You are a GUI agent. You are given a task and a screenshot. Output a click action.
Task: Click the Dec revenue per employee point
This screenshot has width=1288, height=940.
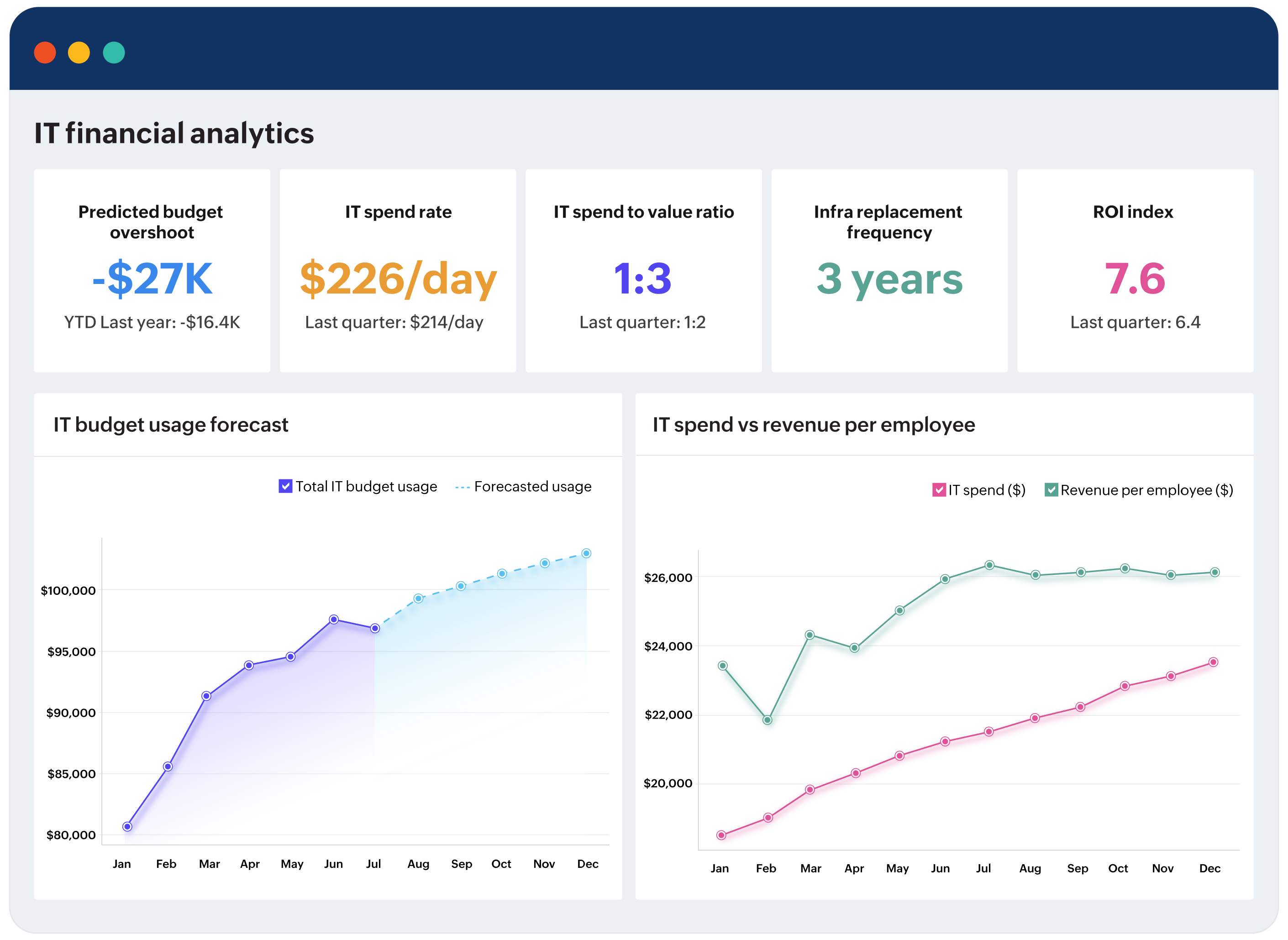tap(1214, 572)
